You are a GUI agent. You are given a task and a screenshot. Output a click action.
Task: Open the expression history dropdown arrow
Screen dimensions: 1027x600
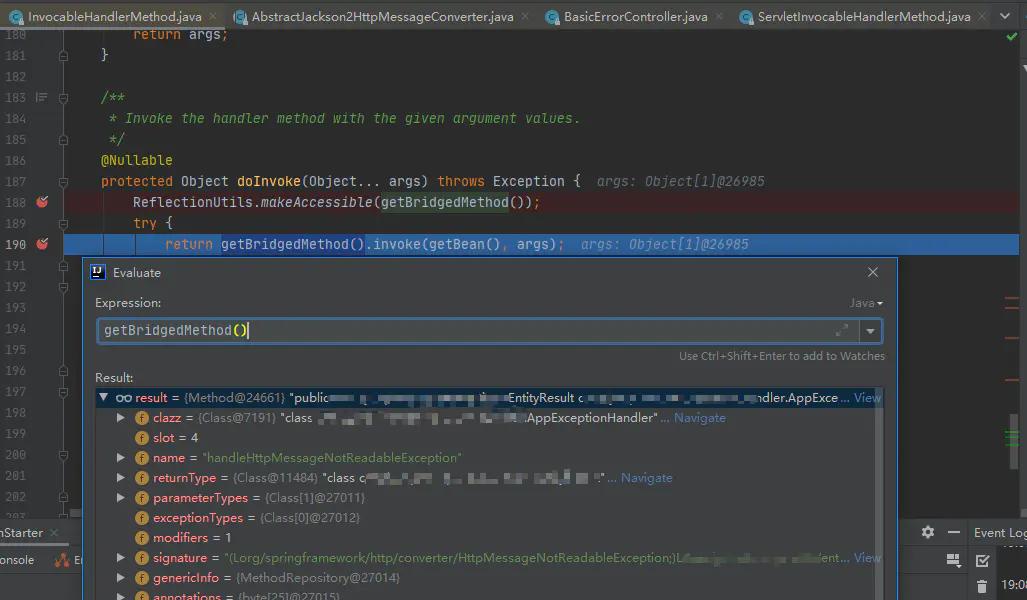[x=870, y=331]
